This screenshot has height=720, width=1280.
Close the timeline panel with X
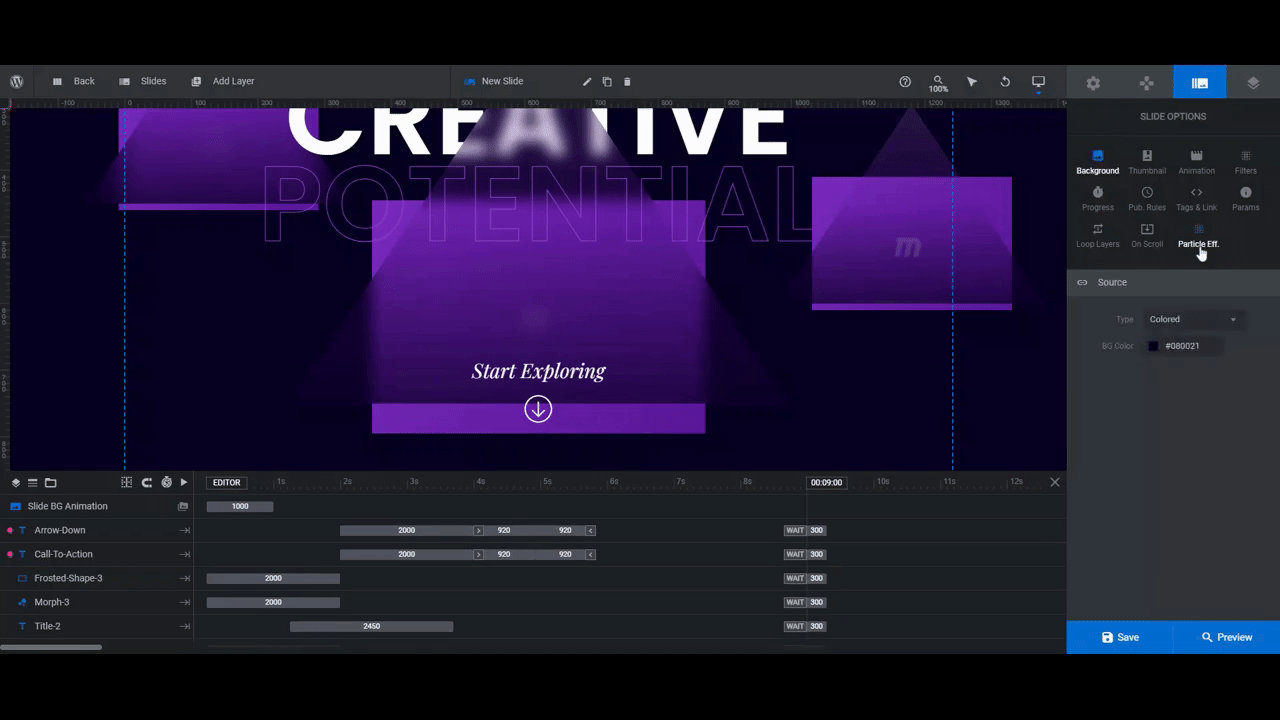pos(1054,482)
